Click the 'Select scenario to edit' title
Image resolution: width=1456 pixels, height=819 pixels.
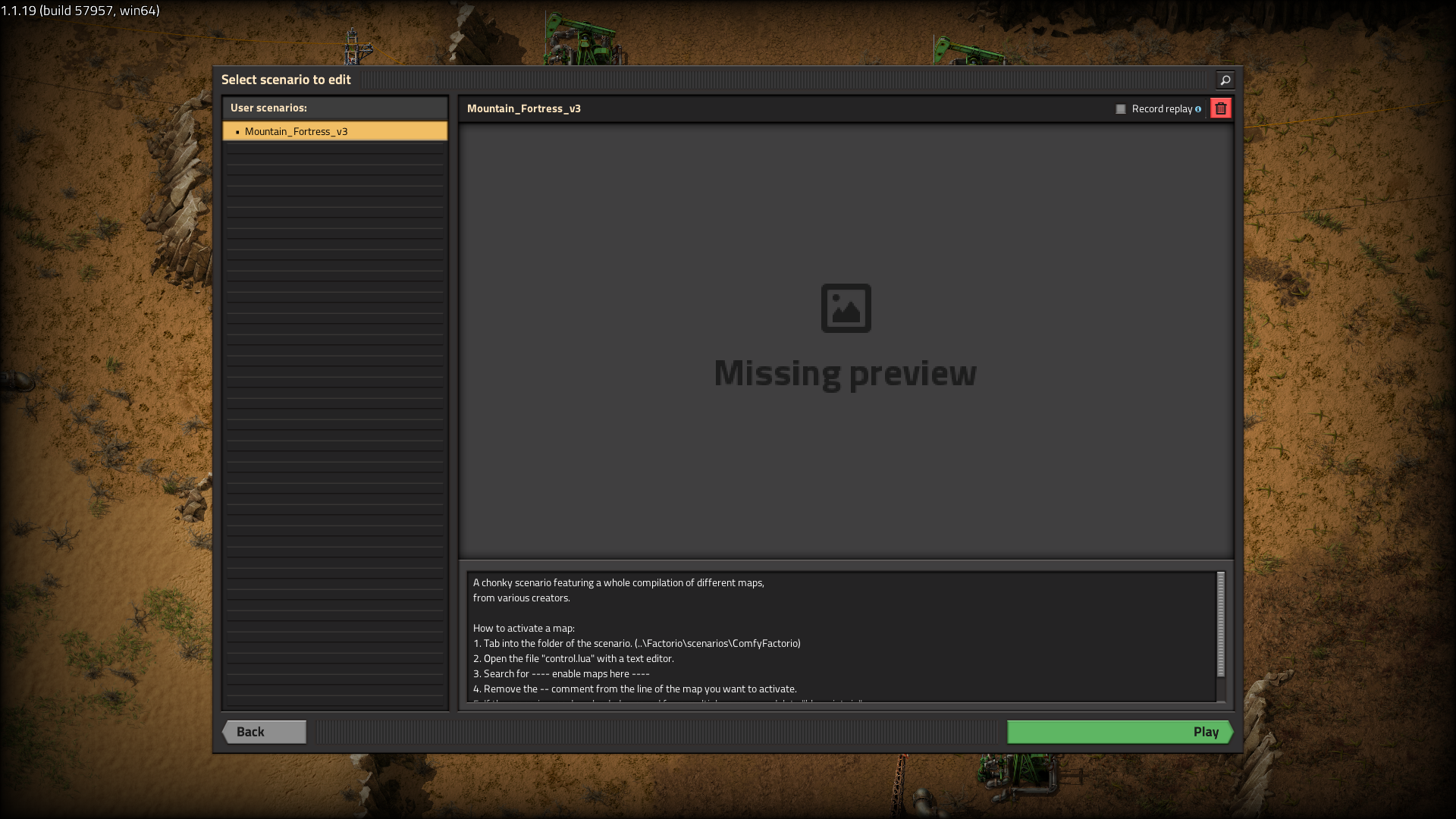pyautogui.click(x=286, y=80)
